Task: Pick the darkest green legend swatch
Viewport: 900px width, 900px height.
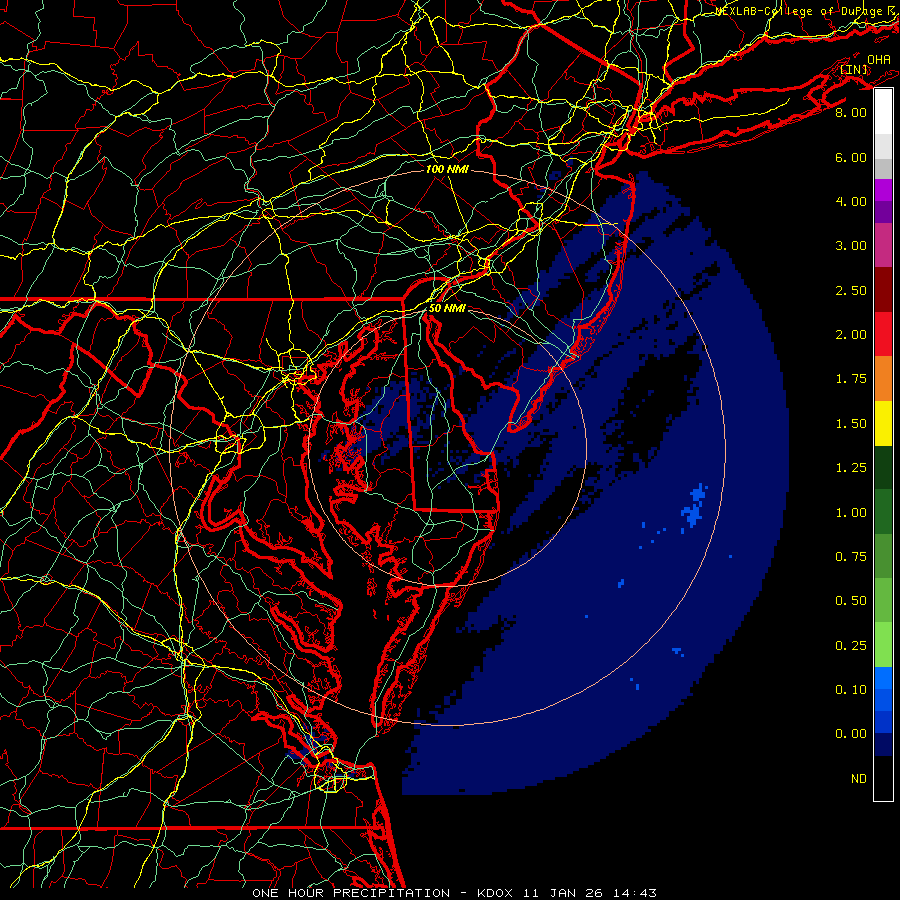Action: 883,468
